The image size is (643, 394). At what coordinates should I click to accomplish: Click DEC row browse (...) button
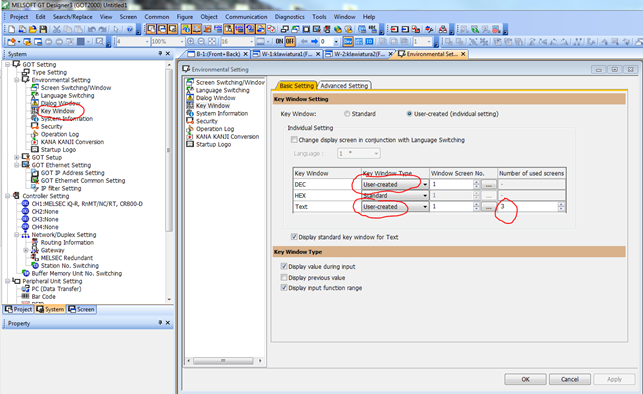pos(488,184)
